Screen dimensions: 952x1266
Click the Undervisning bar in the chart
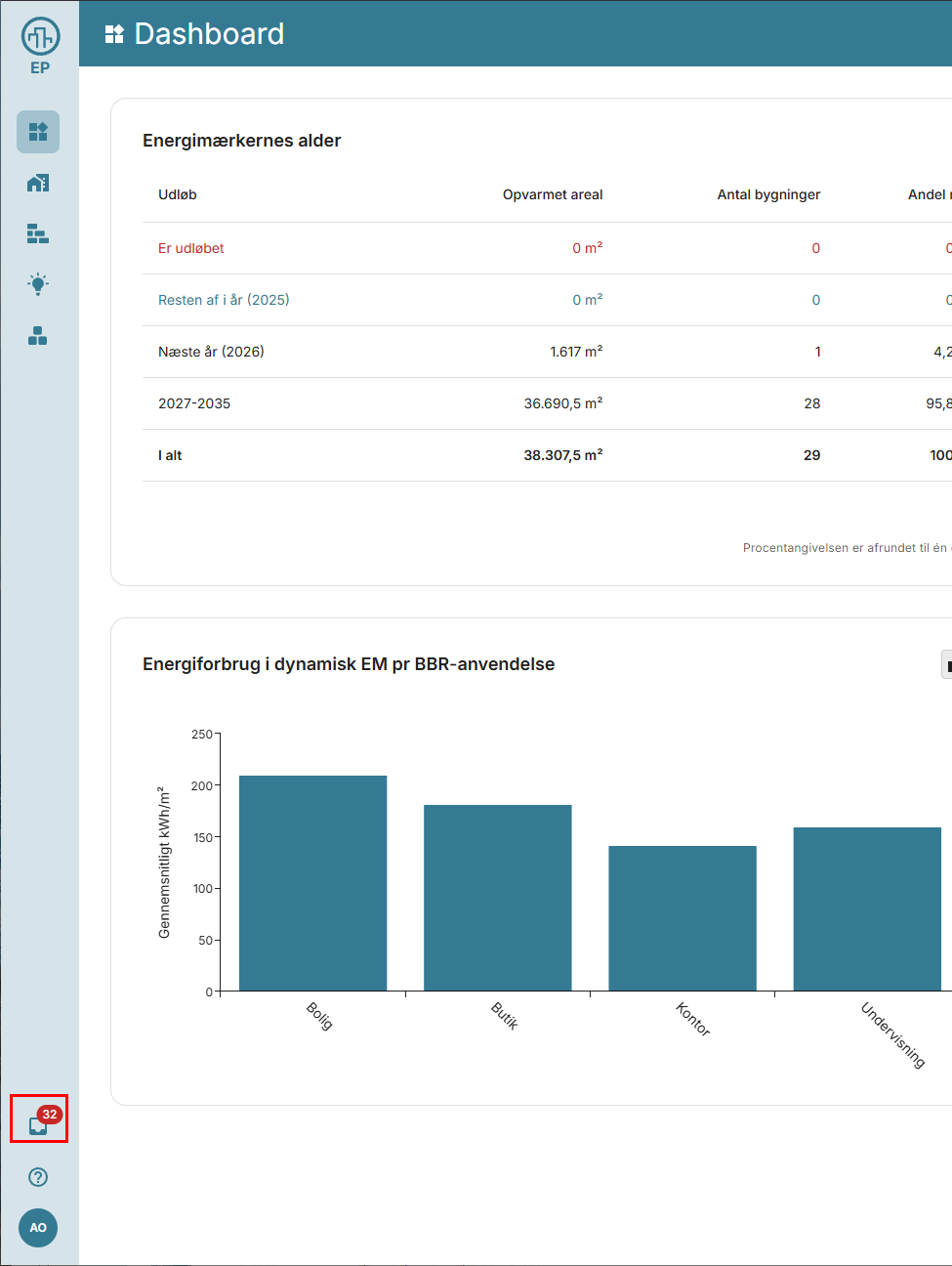coord(867,909)
